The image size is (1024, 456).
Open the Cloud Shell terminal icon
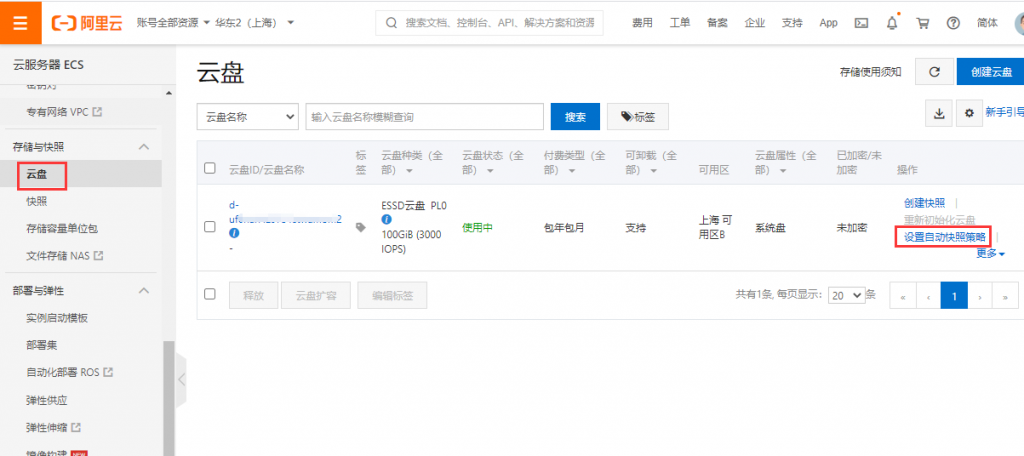(861, 22)
